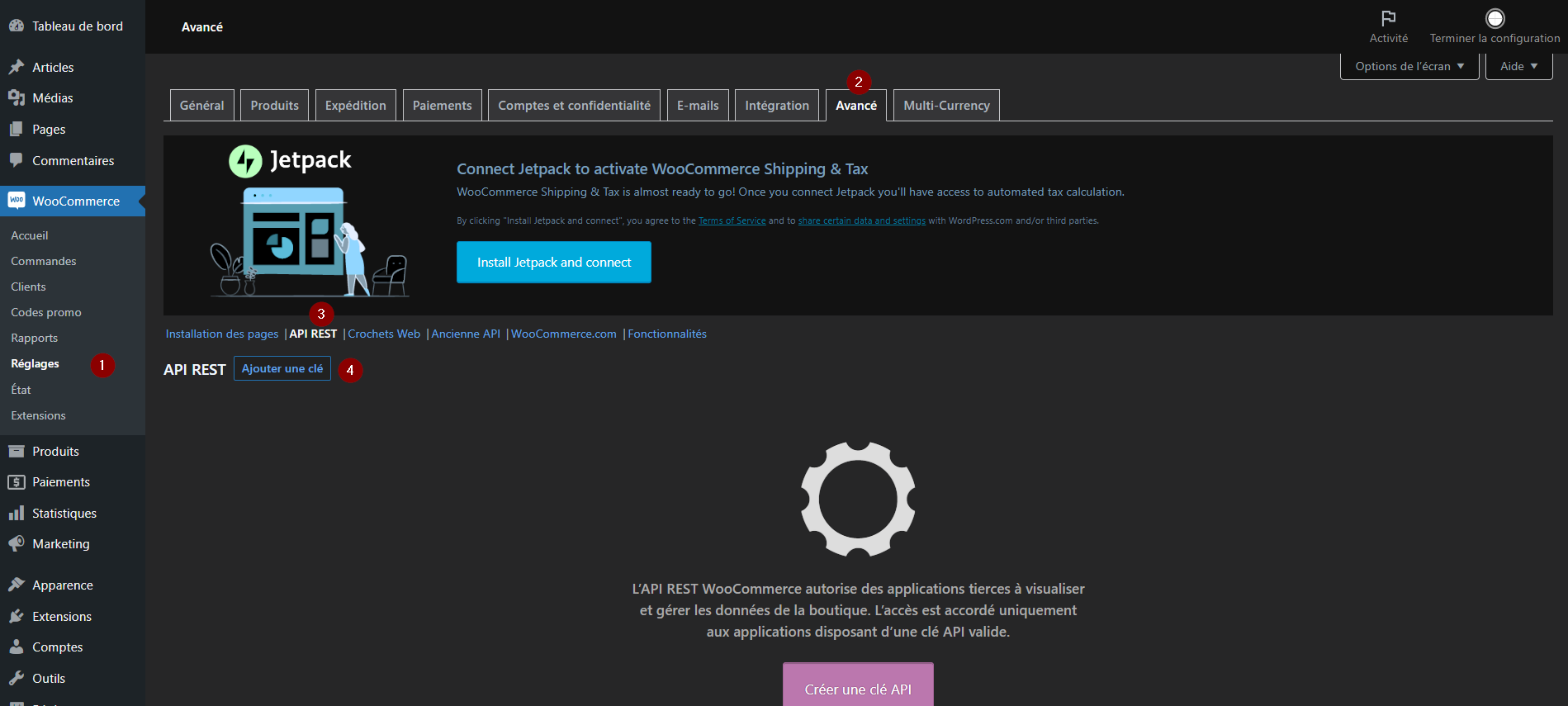
Task: Switch to the Général tab
Action: (202, 105)
